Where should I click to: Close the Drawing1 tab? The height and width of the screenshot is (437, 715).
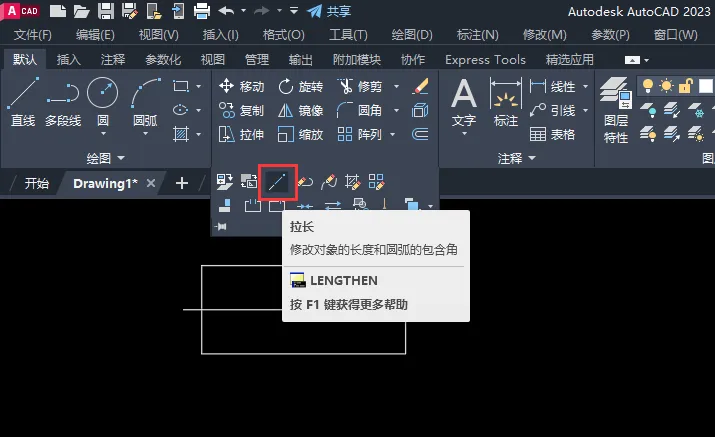[x=151, y=183]
